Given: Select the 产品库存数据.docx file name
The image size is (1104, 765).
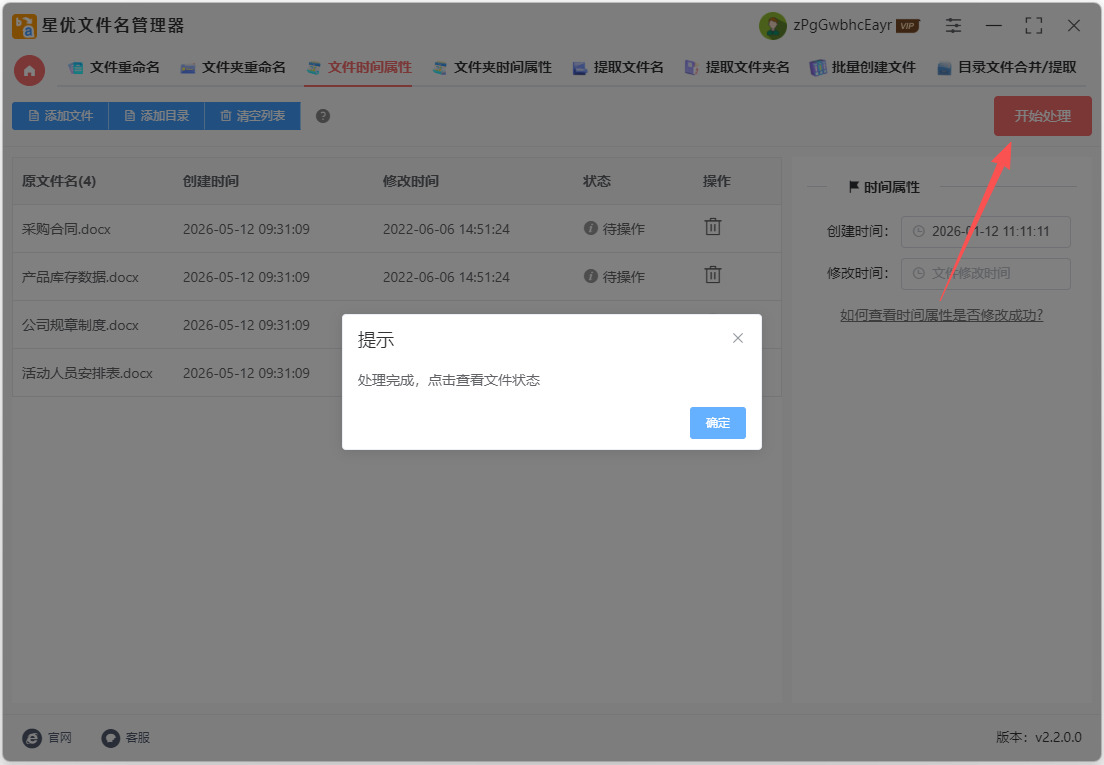Looking at the screenshot, I should [80, 277].
